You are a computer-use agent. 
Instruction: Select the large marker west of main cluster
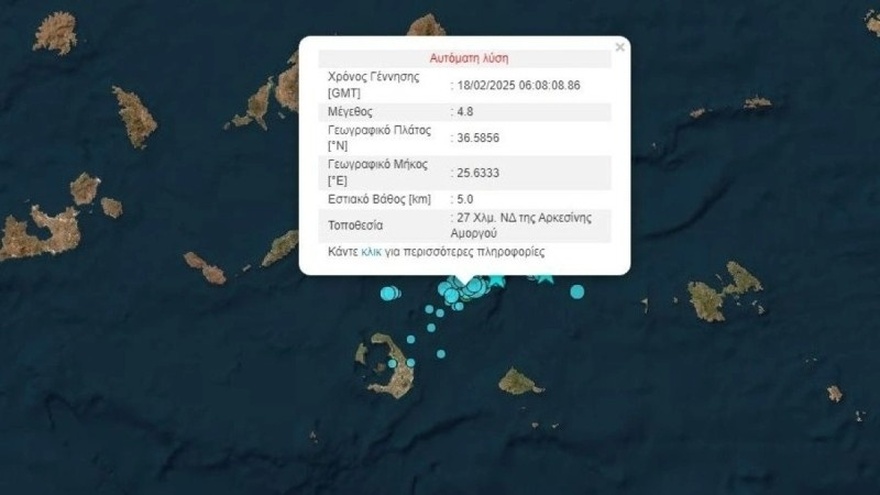point(390,293)
